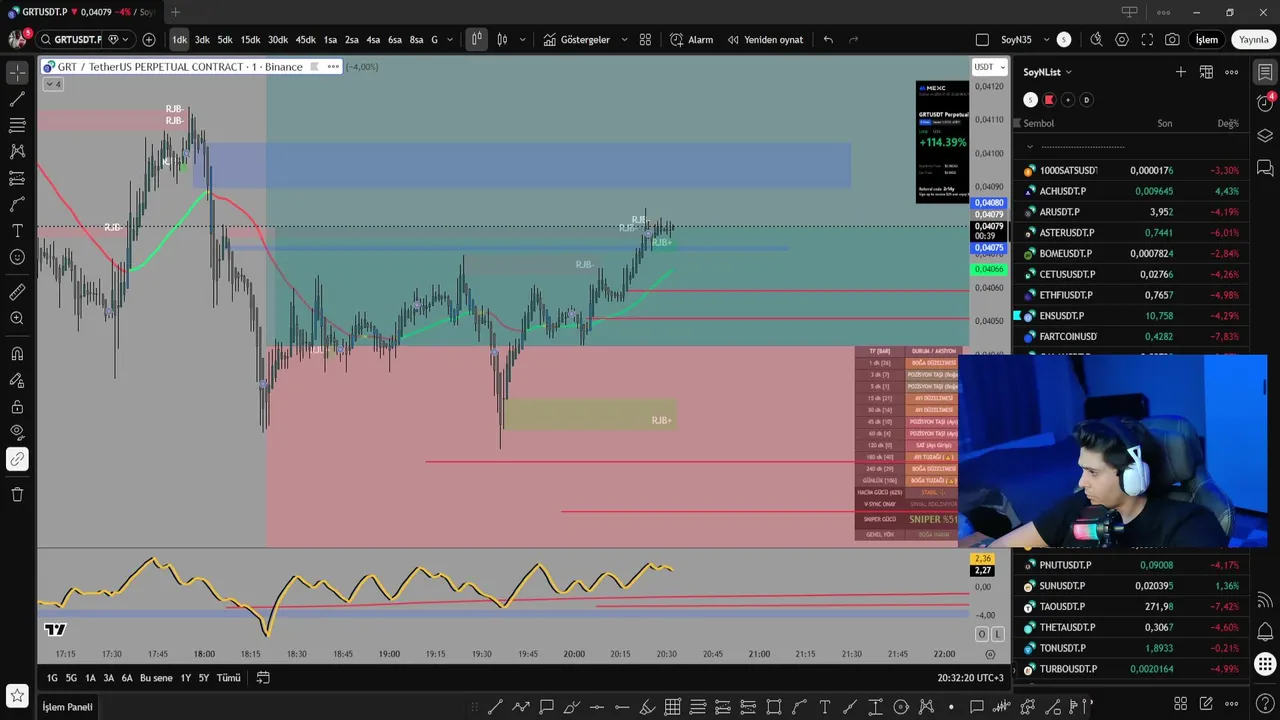Open the chat speech bubbles panel
Screen dimensions: 1280x720
[x=1265, y=167]
